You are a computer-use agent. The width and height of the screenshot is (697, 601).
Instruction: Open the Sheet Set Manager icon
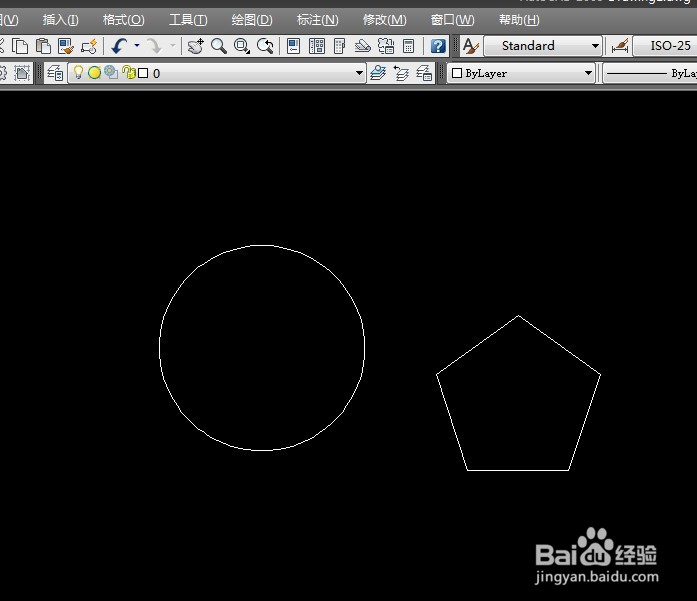tap(363, 46)
